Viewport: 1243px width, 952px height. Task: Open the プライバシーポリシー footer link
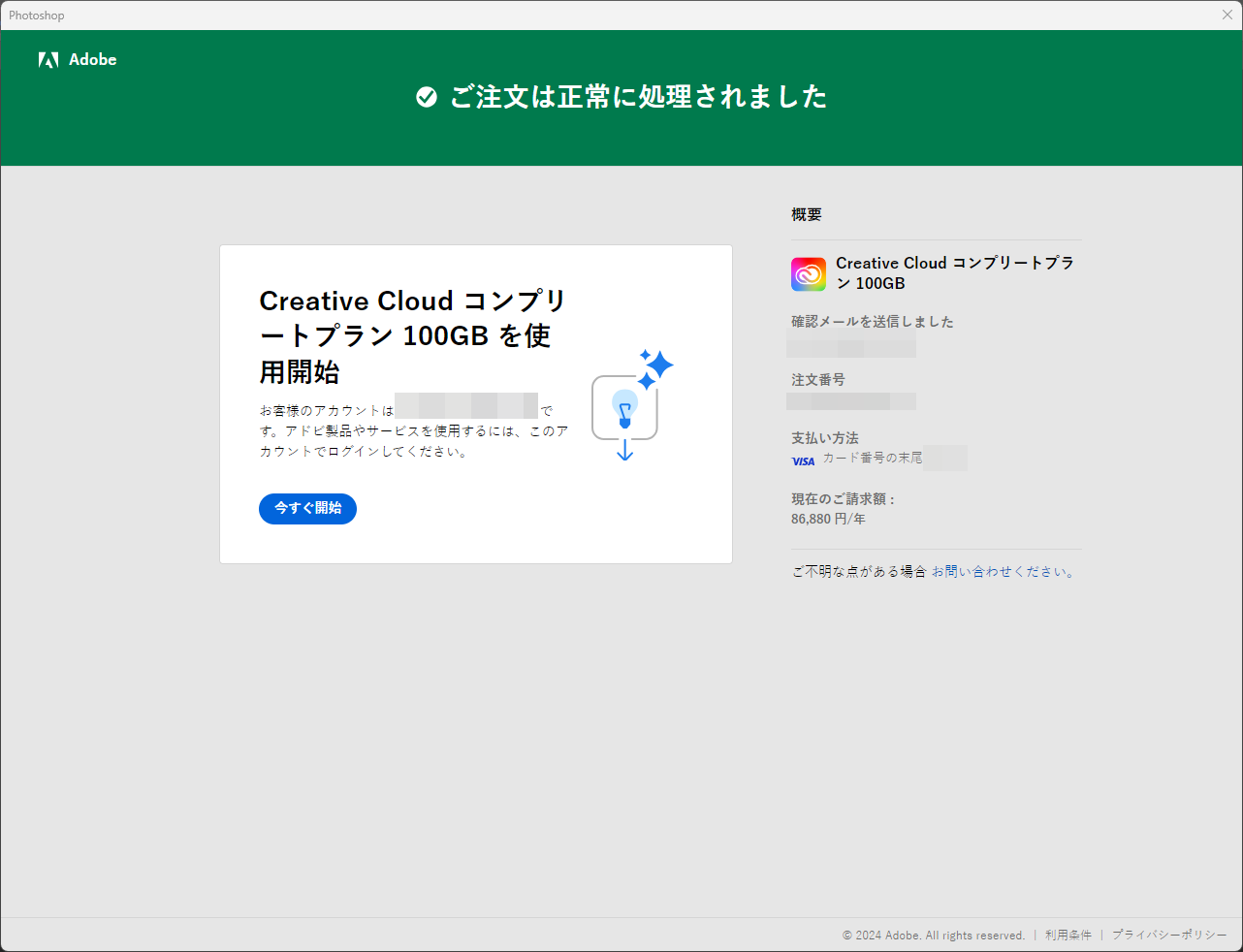pos(1169,936)
